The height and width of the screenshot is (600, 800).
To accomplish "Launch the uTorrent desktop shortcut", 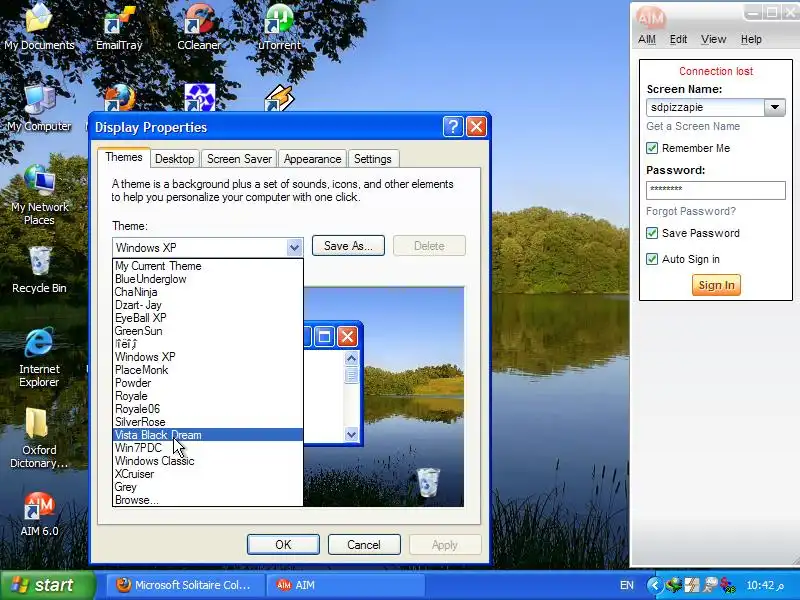I will [279, 28].
